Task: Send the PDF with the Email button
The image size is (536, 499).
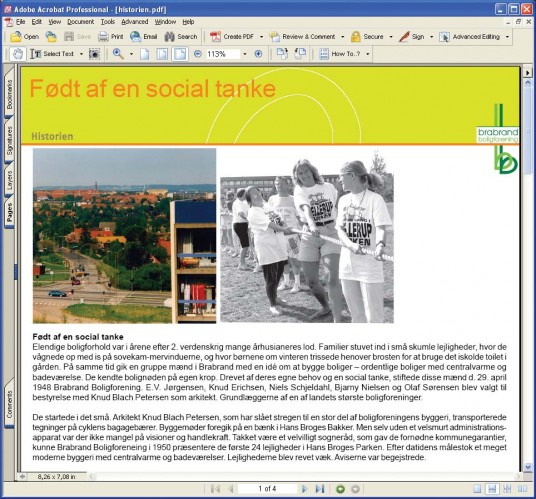Action: (x=143, y=37)
